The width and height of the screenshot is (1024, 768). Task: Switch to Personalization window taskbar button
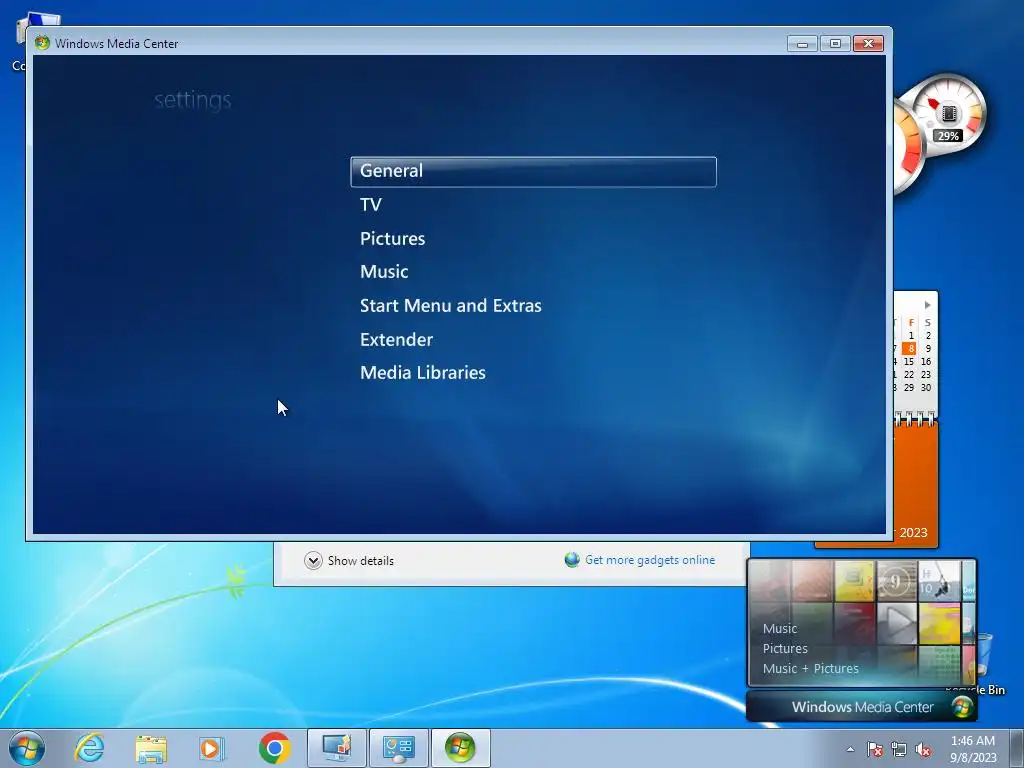click(x=337, y=748)
